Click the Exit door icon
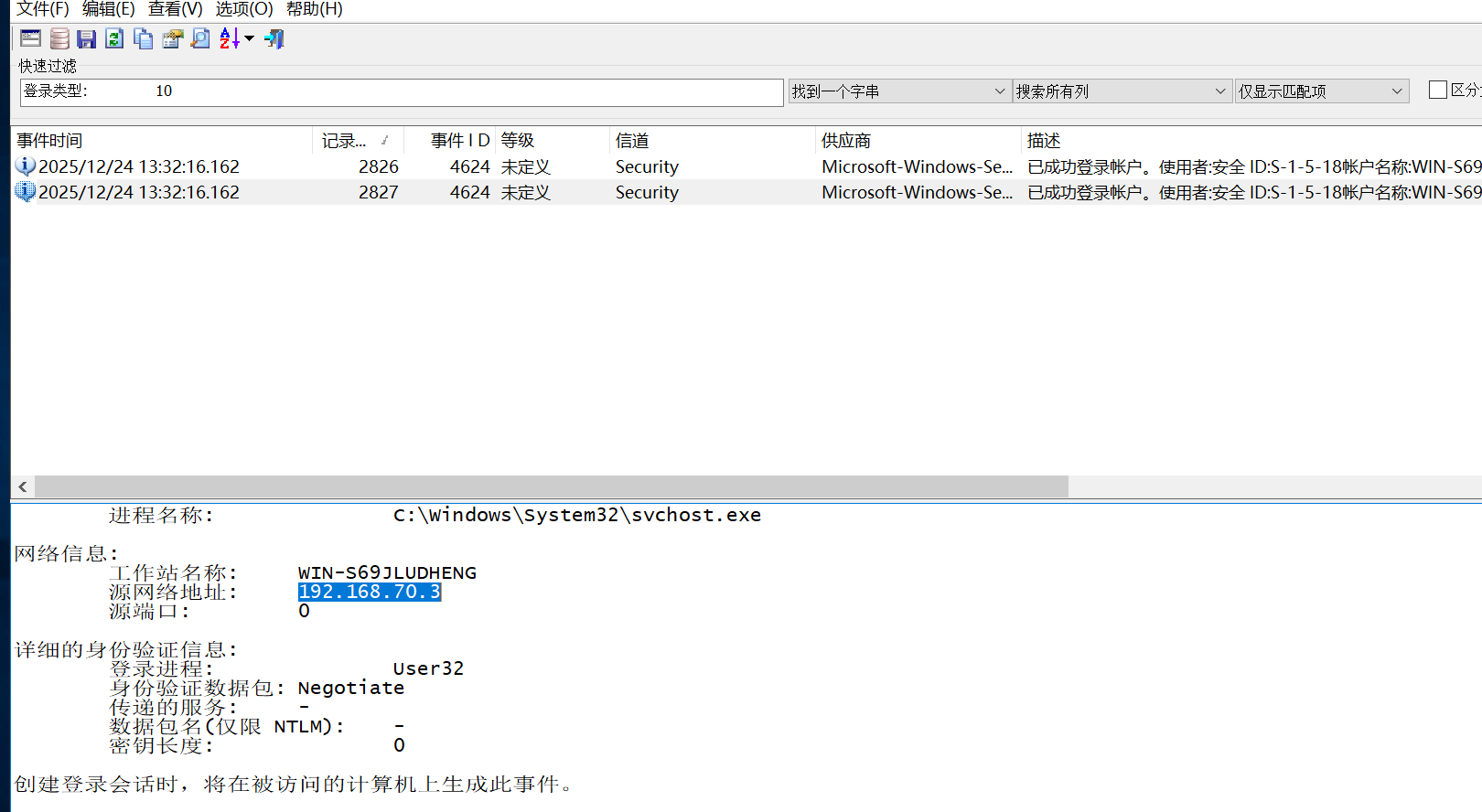Viewport: 1482px width, 812px height. [x=274, y=38]
